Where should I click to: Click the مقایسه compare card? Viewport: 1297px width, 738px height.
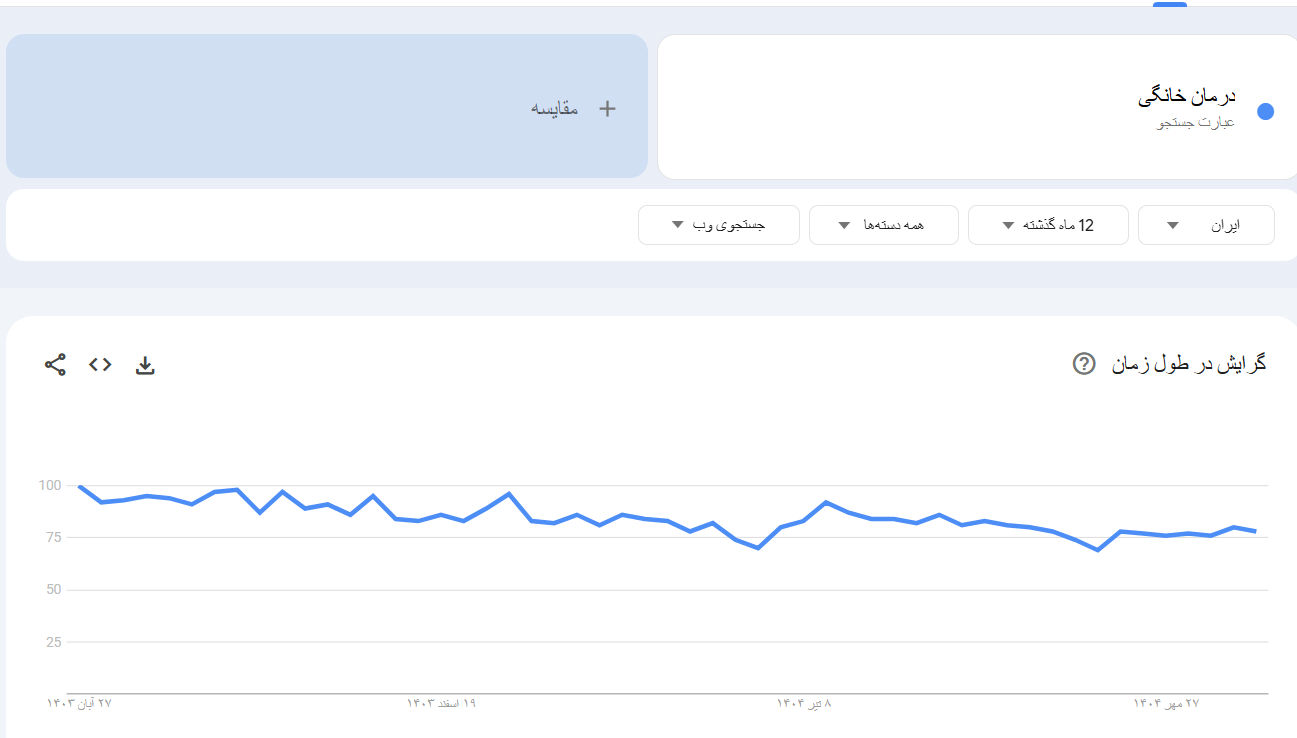[327, 106]
